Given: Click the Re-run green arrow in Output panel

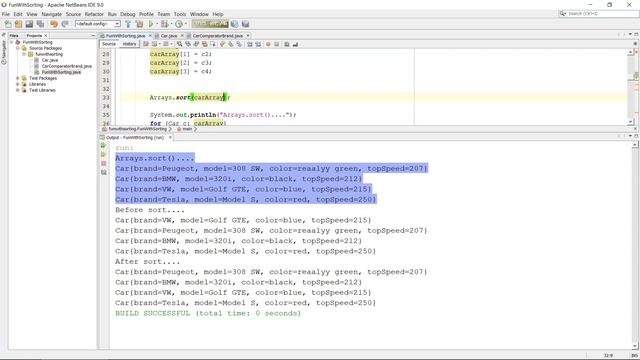Looking at the screenshot, I should point(104,146).
